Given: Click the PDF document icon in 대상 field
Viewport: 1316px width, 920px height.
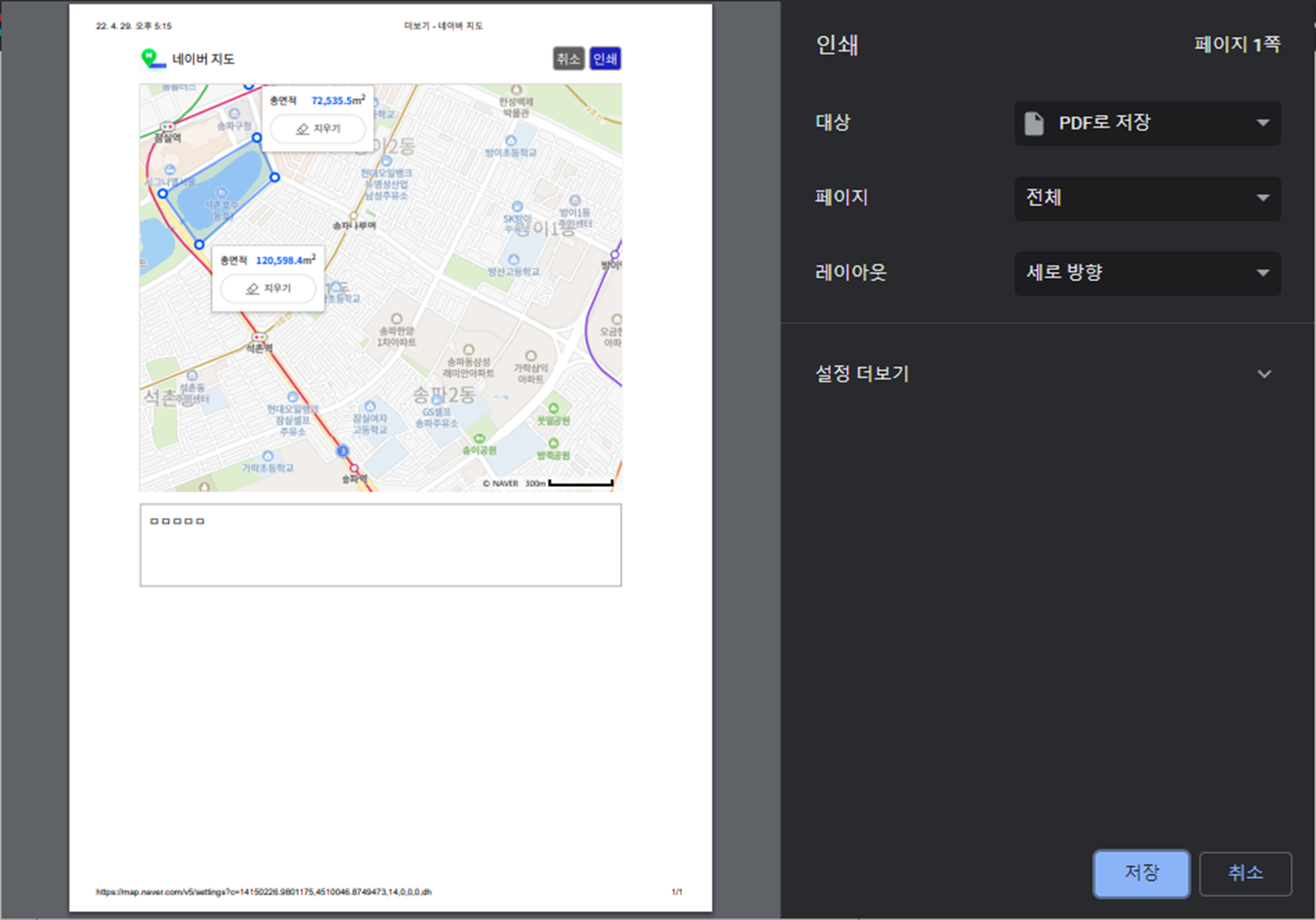Looking at the screenshot, I should (x=1033, y=123).
